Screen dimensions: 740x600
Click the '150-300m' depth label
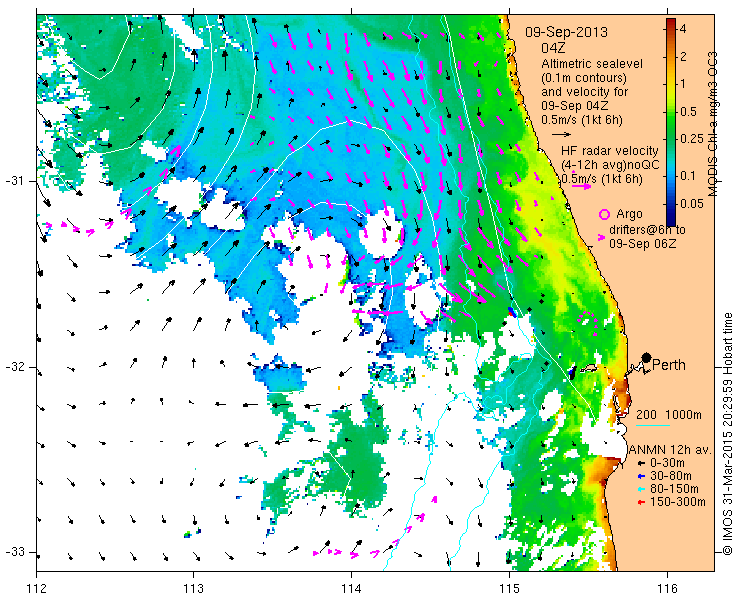678,502
